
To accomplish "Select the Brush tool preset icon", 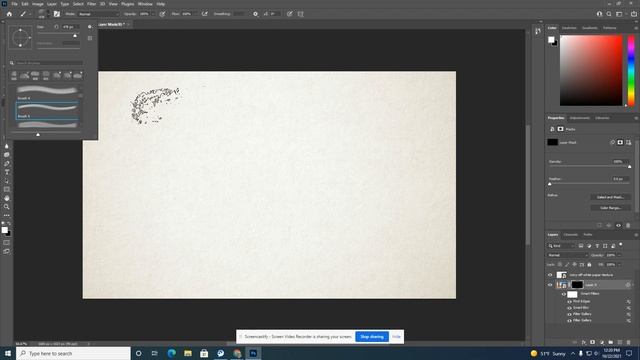I will (23, 14).
